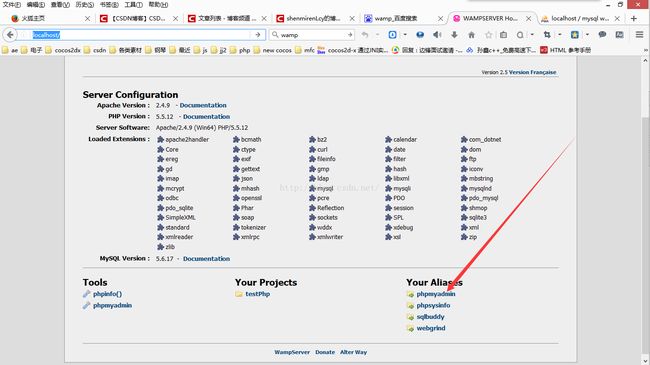Click the image viewer toolbar icon before the menu
This screenshot has width=650, height=365.
619,35
